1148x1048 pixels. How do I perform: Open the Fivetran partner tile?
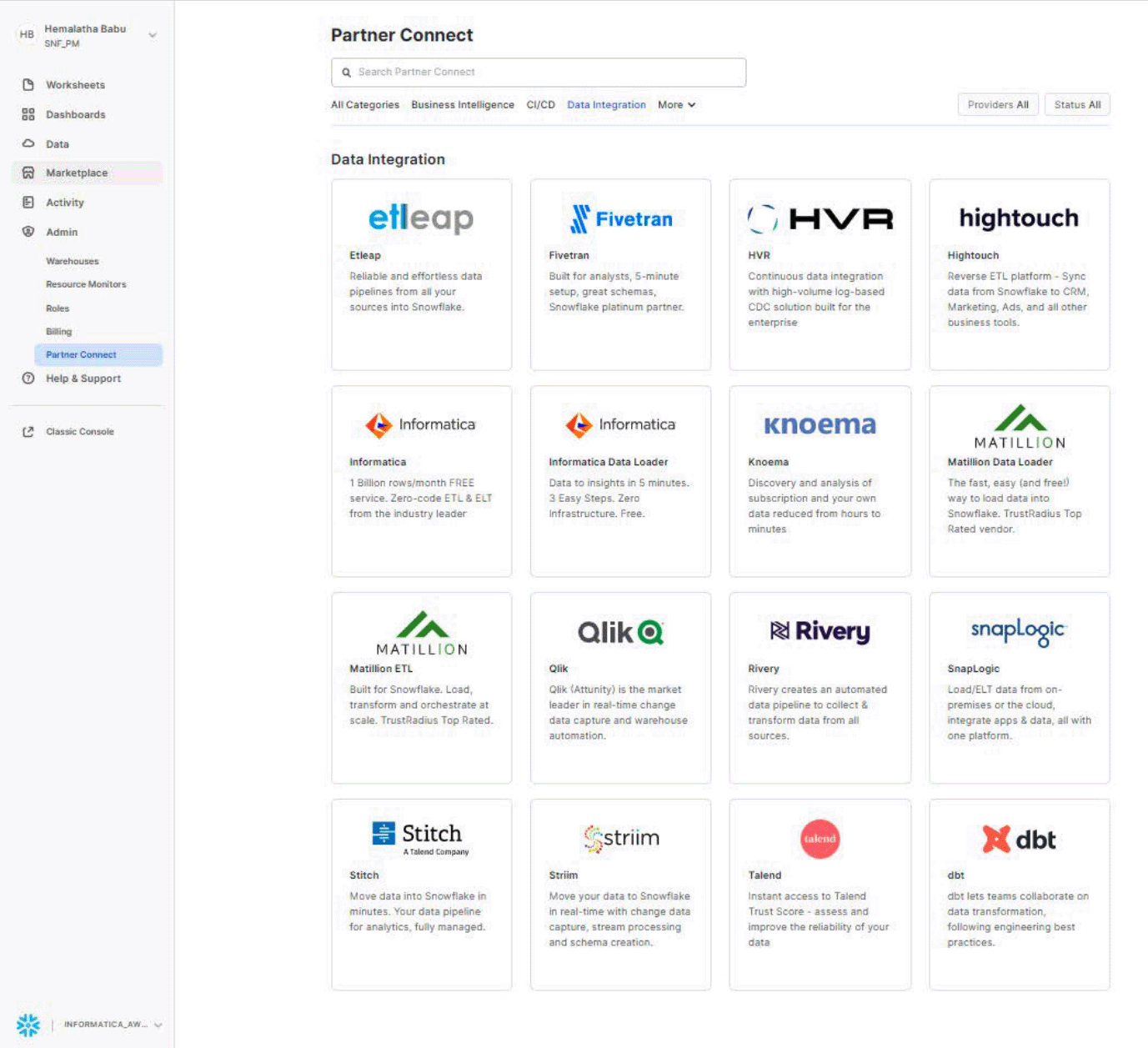click(620, 274)
